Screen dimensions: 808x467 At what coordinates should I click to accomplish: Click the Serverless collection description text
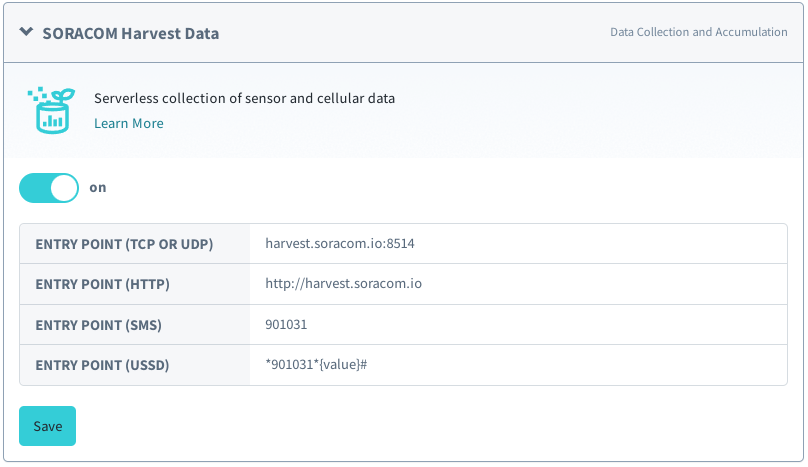point(245,99)
